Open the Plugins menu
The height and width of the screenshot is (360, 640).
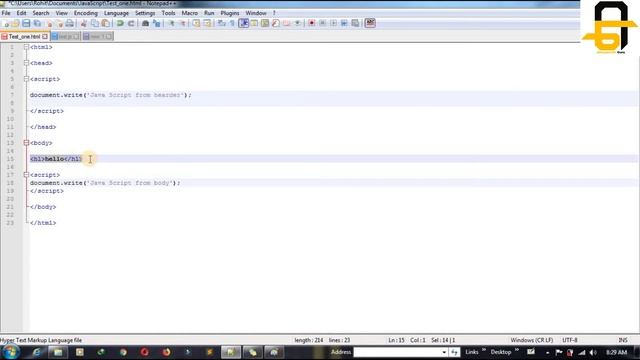pos(230,13)
